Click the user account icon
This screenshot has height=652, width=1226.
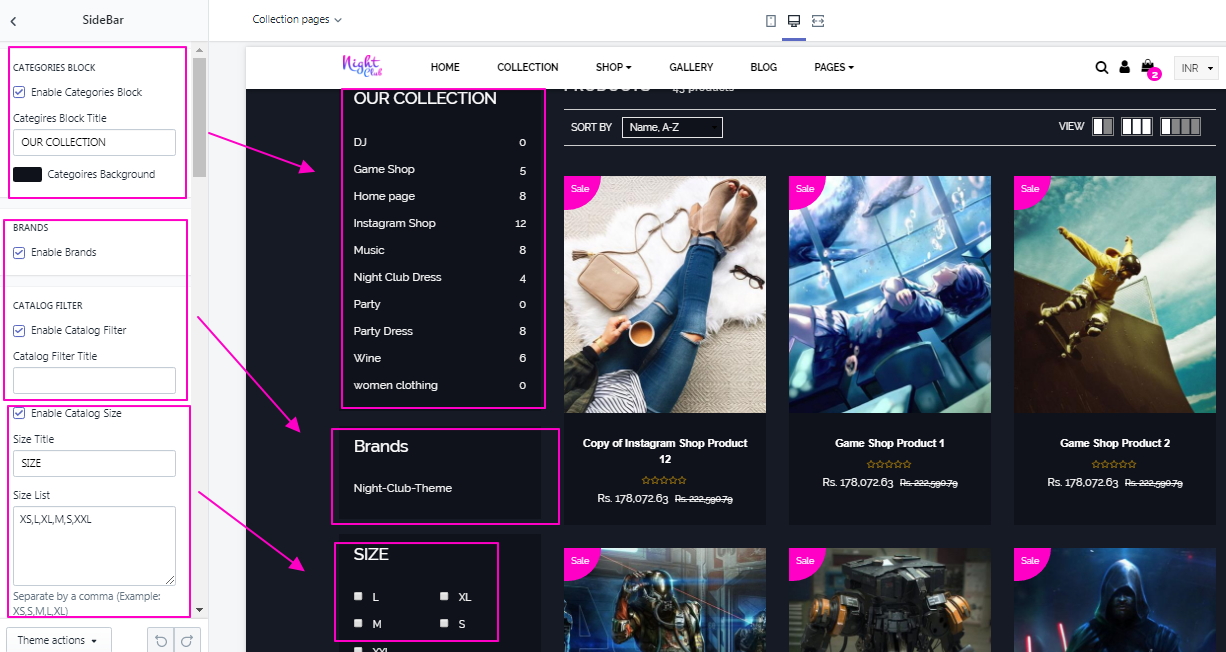(x=1124, y=68)
